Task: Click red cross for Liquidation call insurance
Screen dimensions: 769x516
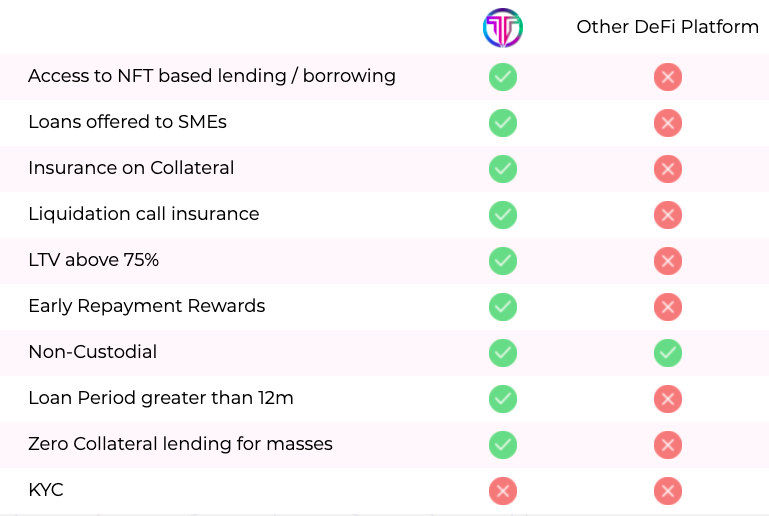Action: [667, 215]
